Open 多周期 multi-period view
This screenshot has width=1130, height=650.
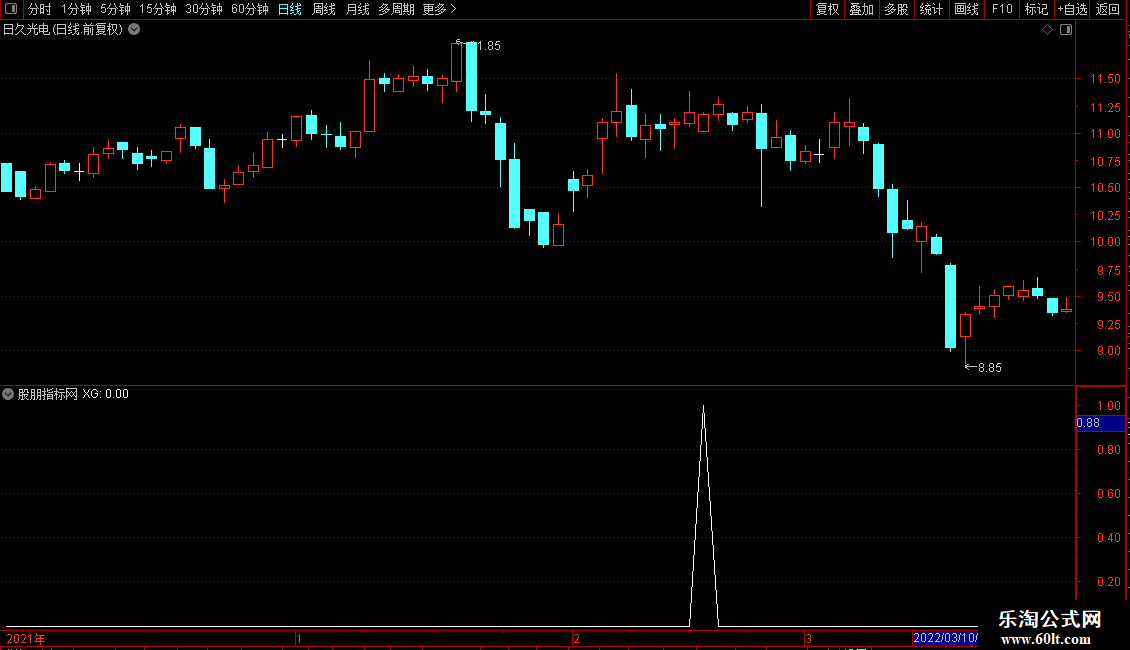(x=396, y=9)
